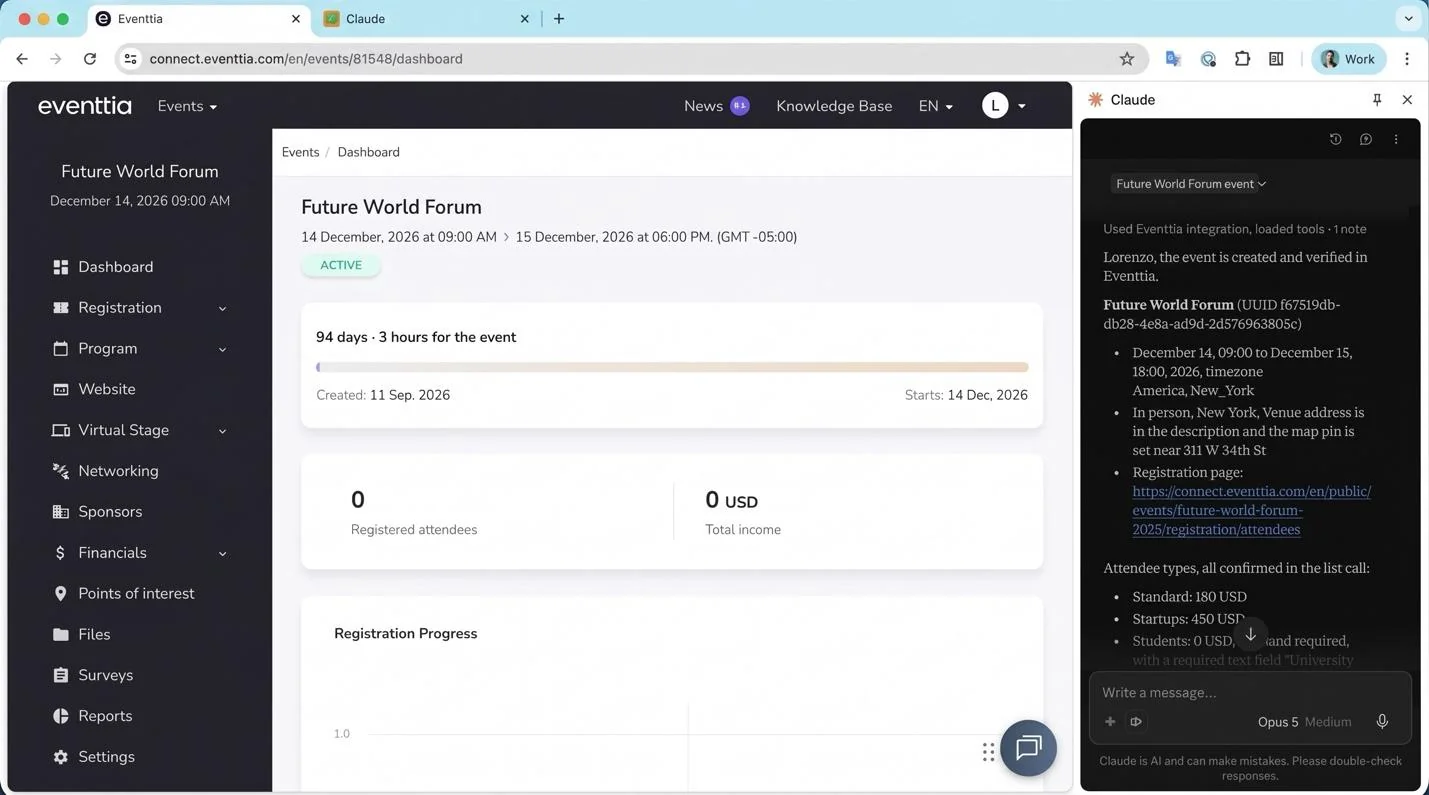
Task: Click the Total income value
Action: (731, 500)
